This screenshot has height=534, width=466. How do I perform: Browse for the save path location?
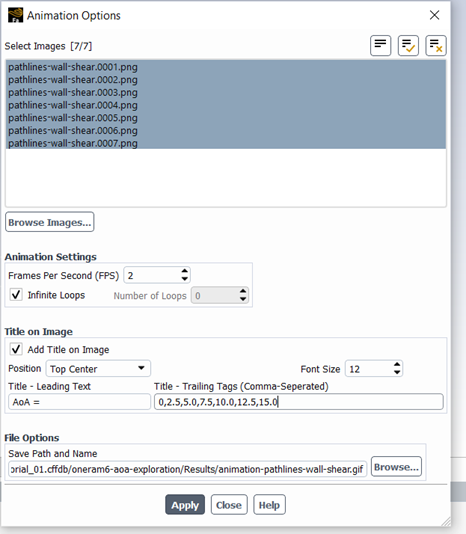coord(396,467)
